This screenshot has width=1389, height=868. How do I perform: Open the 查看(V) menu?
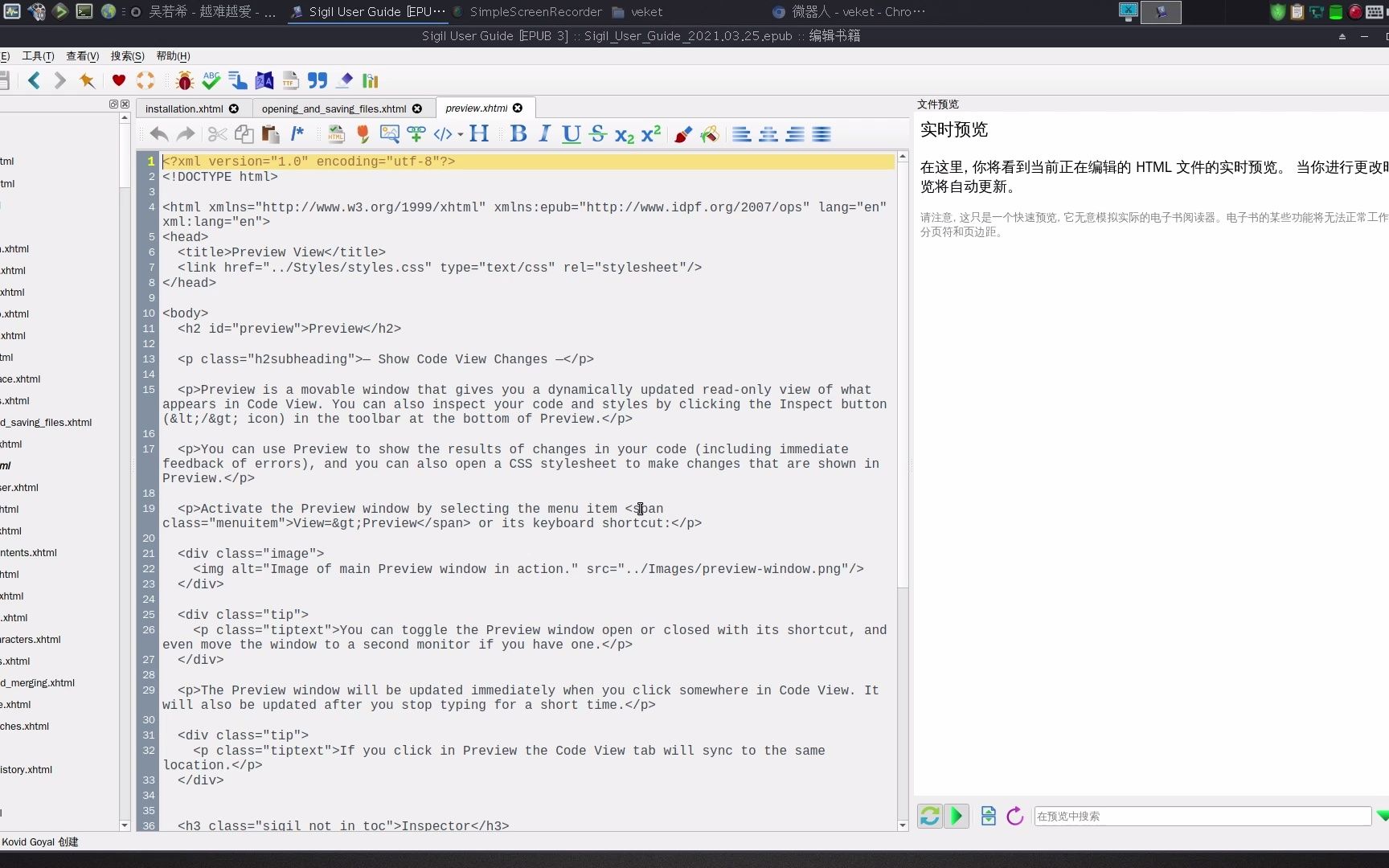click(82, 56)
